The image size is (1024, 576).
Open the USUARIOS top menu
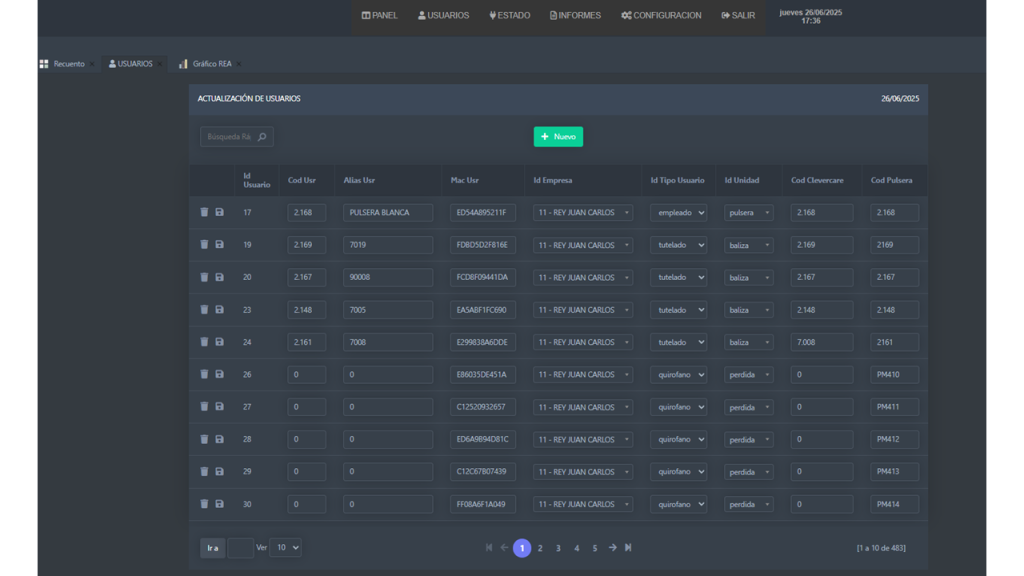[443, 15]
